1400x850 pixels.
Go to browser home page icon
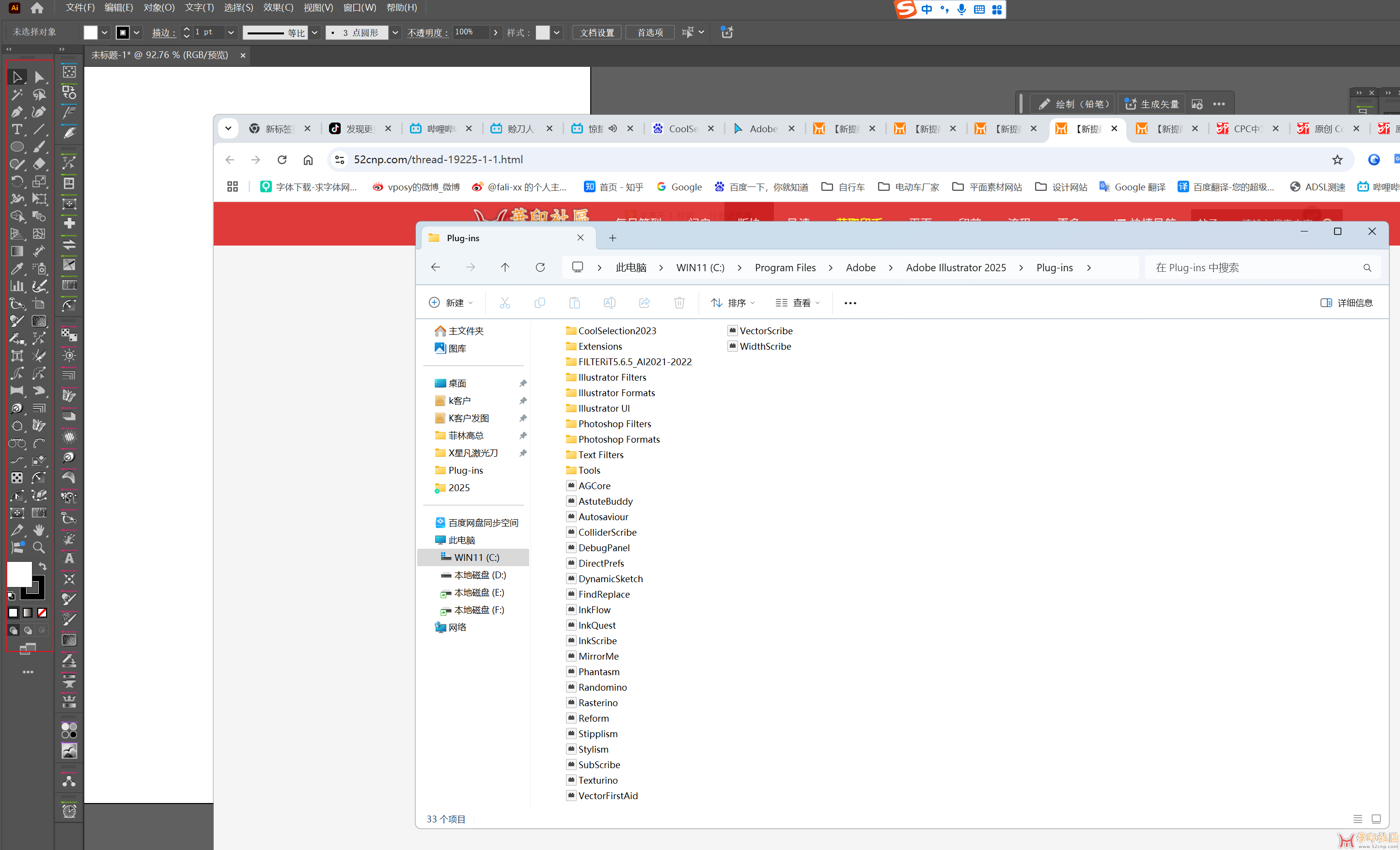point(308,159)
